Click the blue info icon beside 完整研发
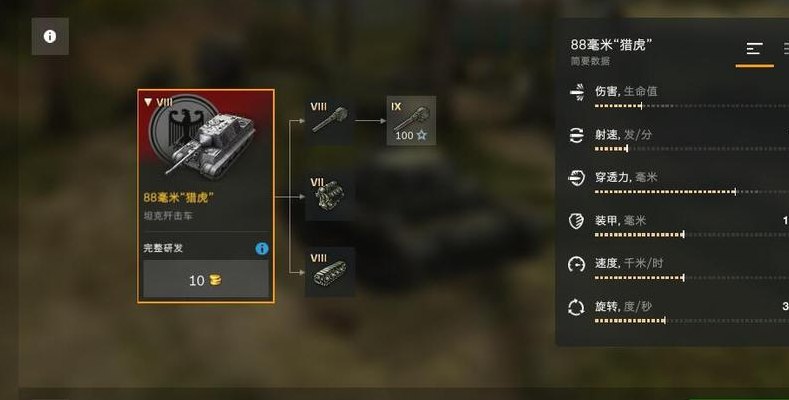 coord(262,249)
